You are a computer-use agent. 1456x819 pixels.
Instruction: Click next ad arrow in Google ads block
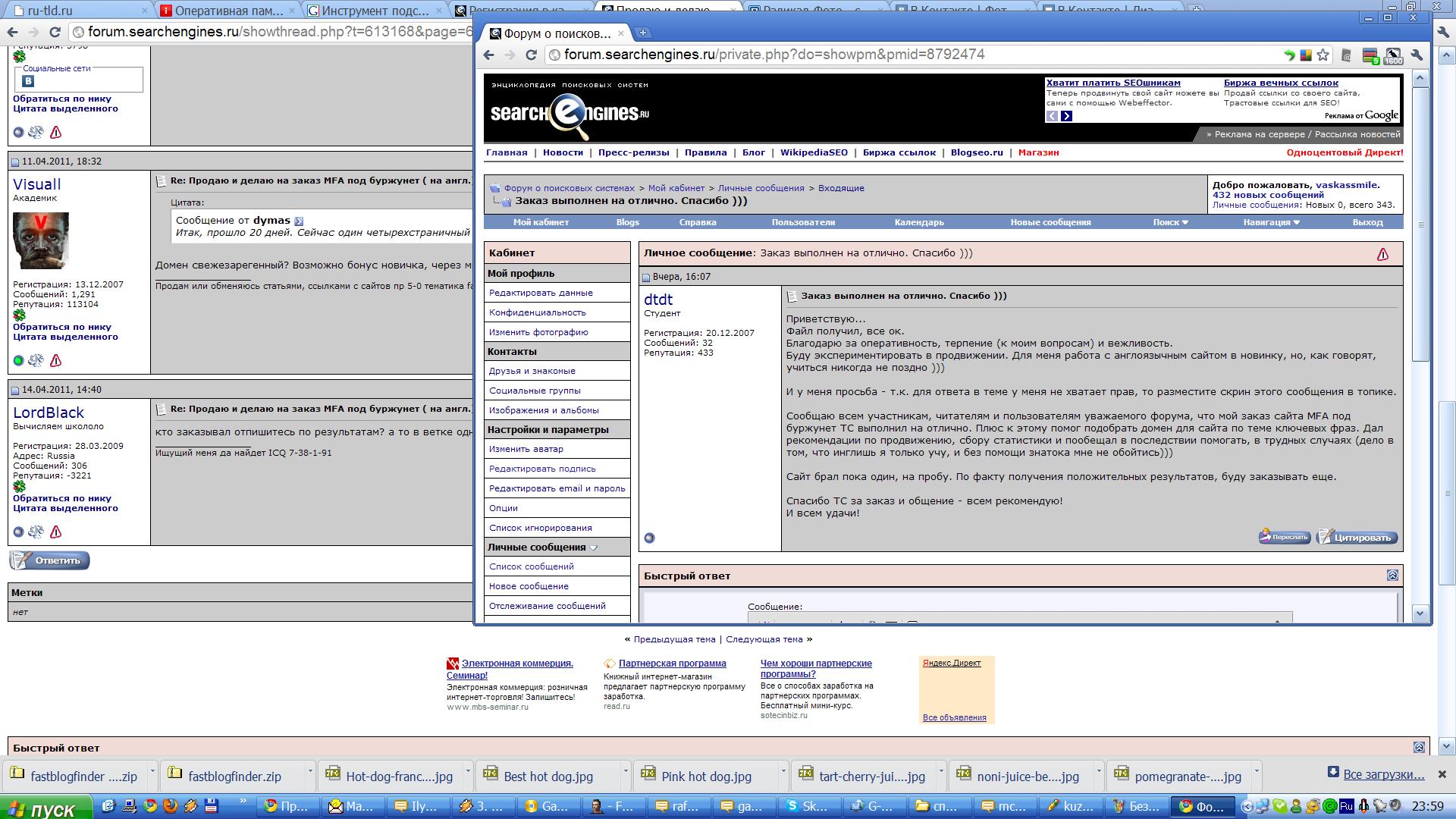tap(1066, 116)
